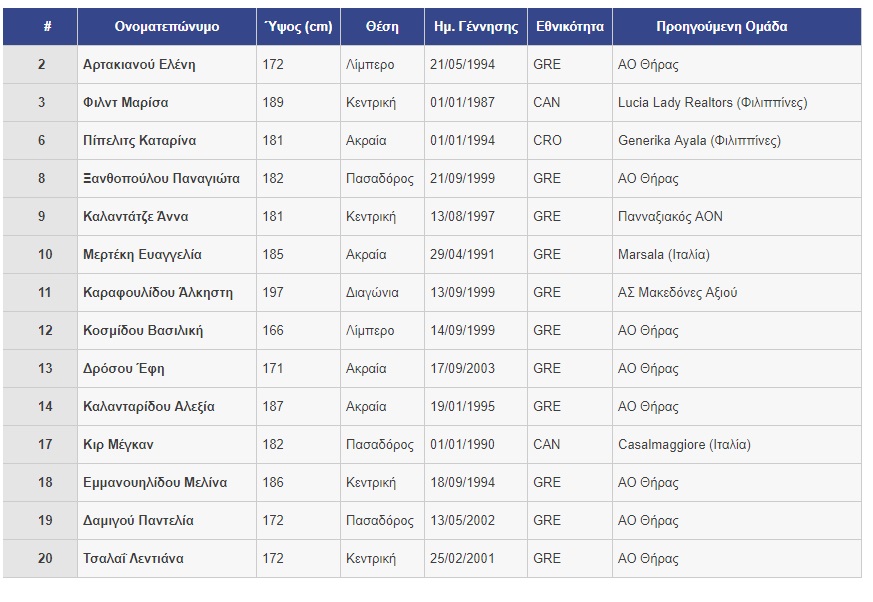Click player name Φιλντ Μαρίσα
This screenshot has width=873, height=602.
pos(125,102)
